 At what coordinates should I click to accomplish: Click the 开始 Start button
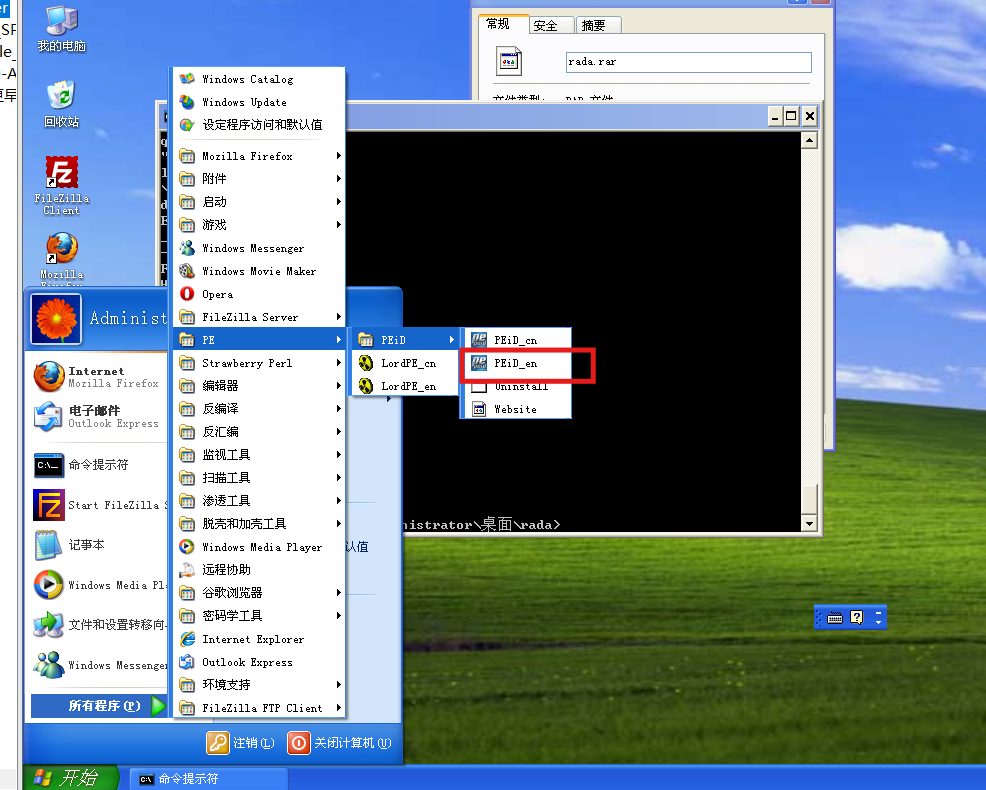70,778
